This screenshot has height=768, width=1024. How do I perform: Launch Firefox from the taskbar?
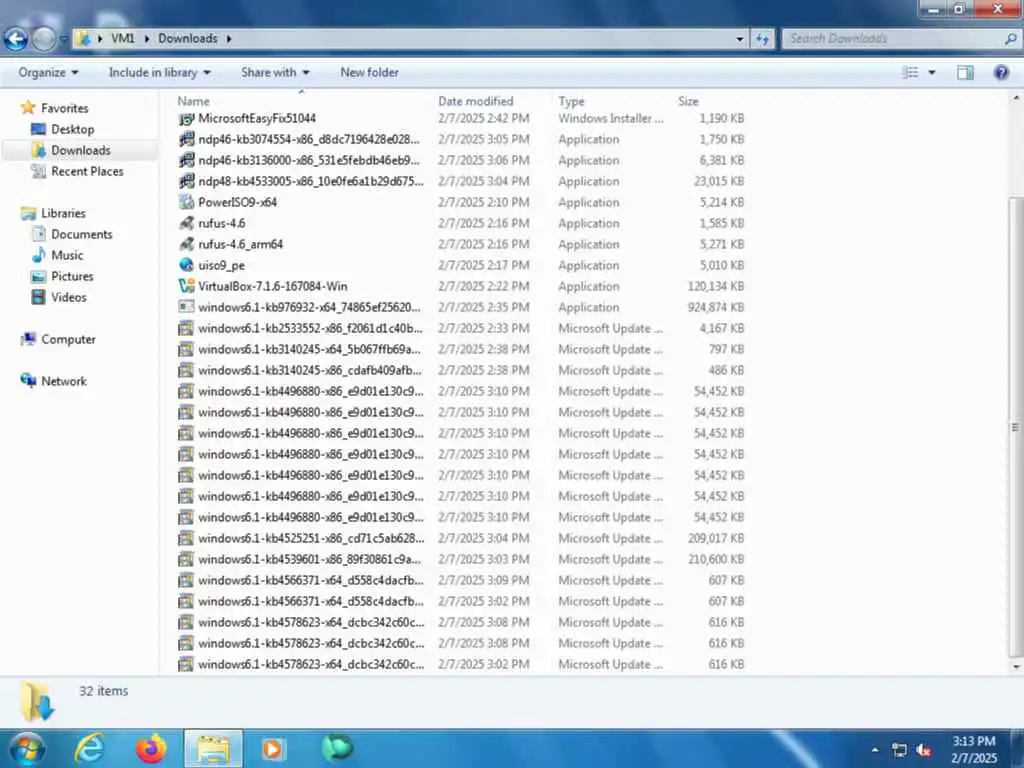pyautogui.click(x=151, y=748)
